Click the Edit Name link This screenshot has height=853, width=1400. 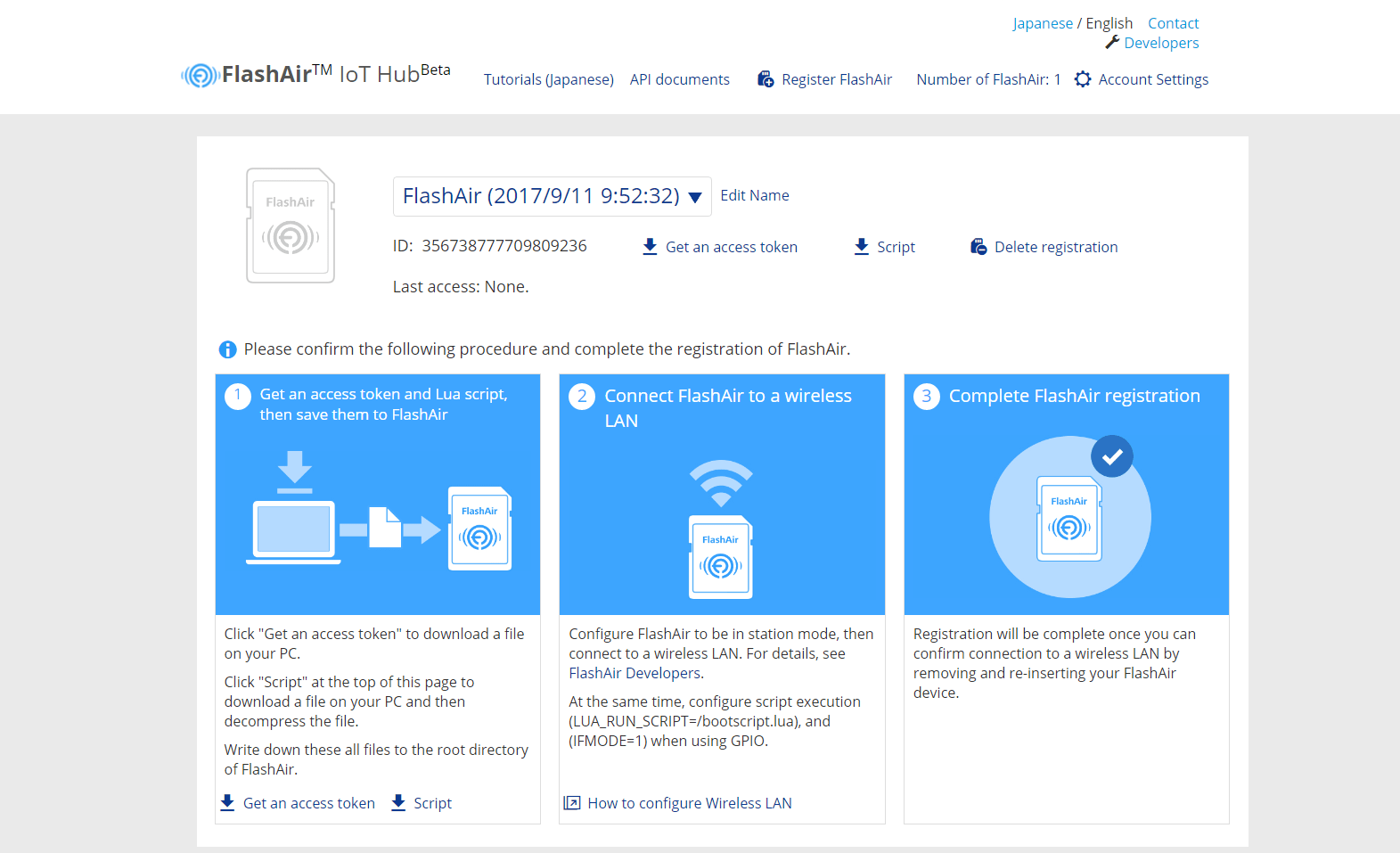(x=754, y=195)
